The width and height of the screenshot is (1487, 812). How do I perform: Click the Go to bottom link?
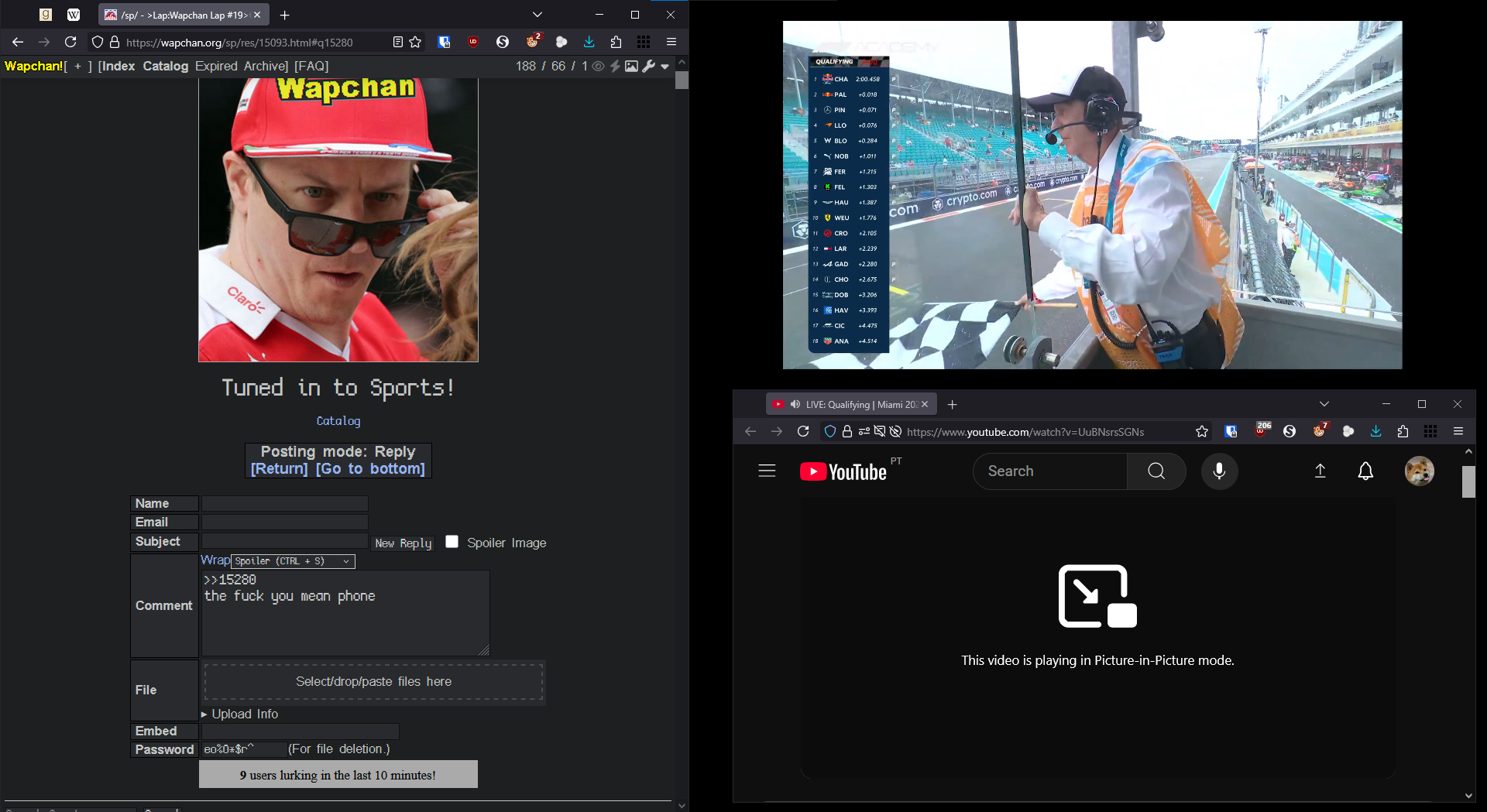[370, 469]
